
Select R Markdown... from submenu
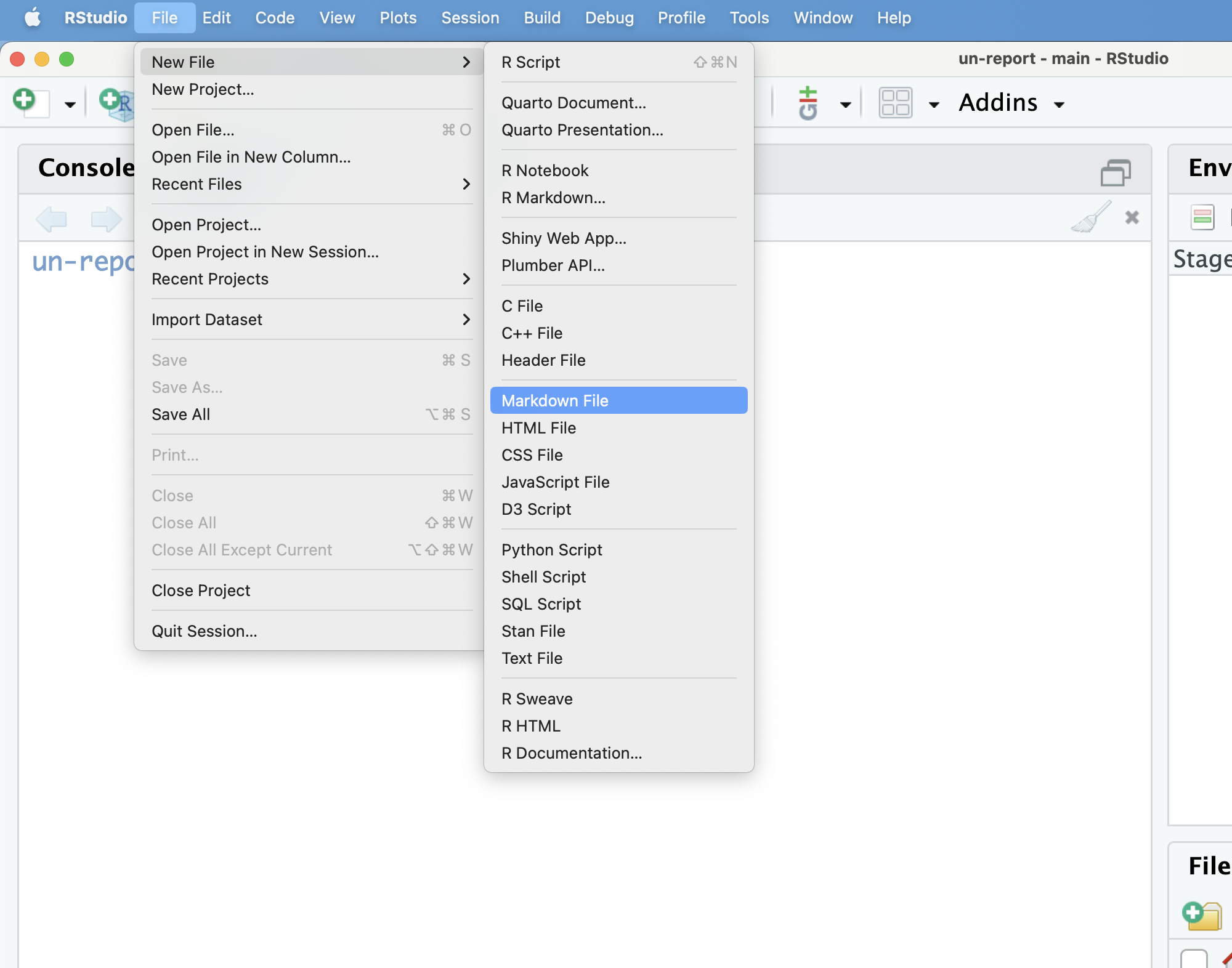(619, 198)
